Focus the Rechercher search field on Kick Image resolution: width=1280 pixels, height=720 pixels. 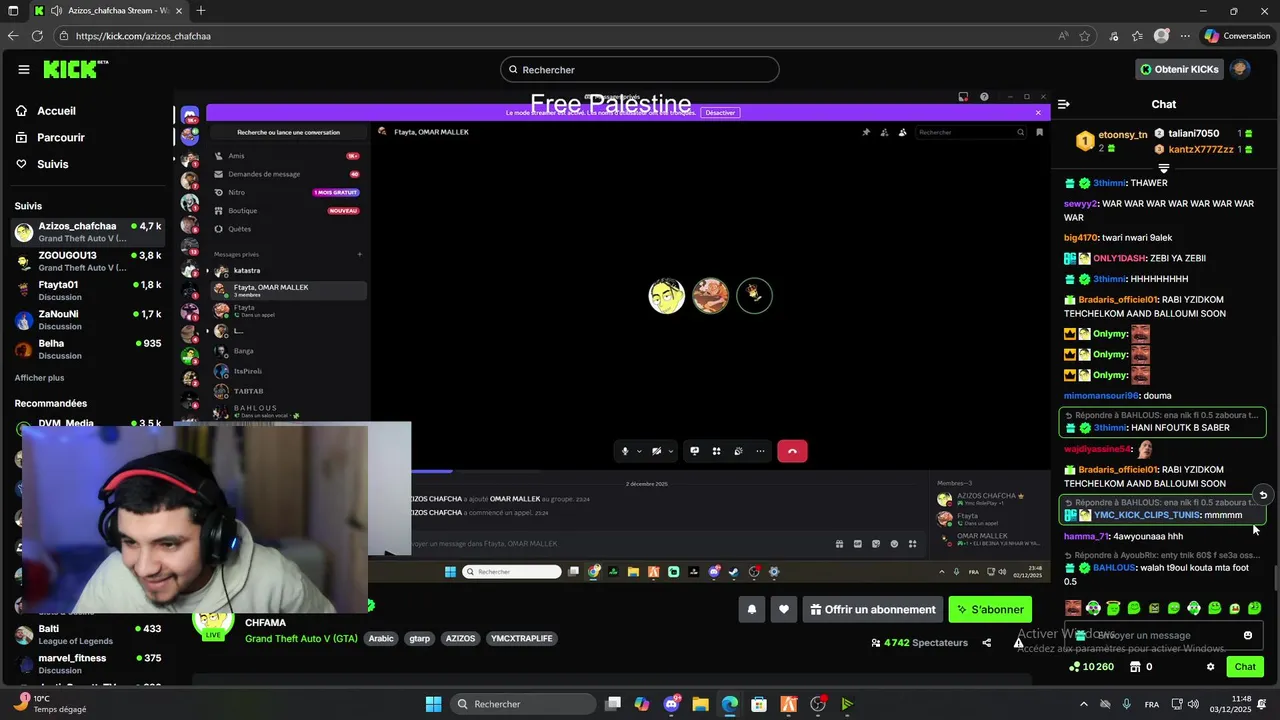pyautogui.click(x=640, y=70)
